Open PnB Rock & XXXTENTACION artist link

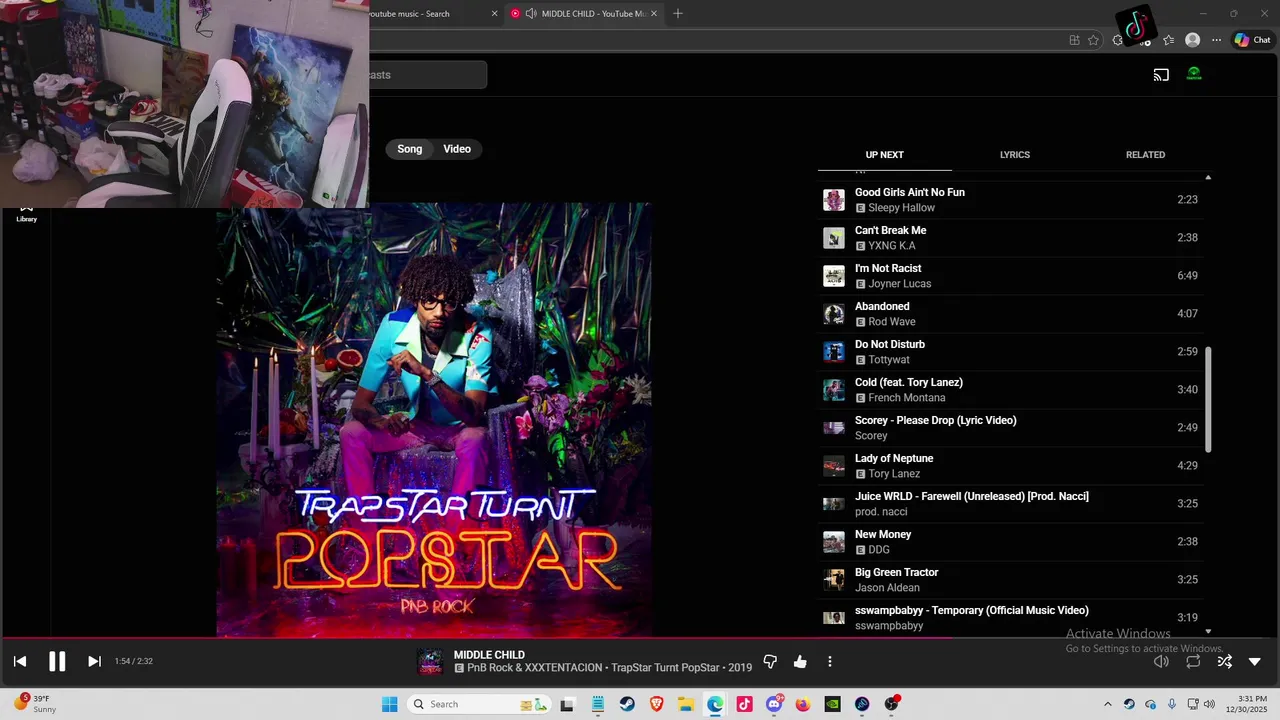pyautogui.click(x=535, y=668)
